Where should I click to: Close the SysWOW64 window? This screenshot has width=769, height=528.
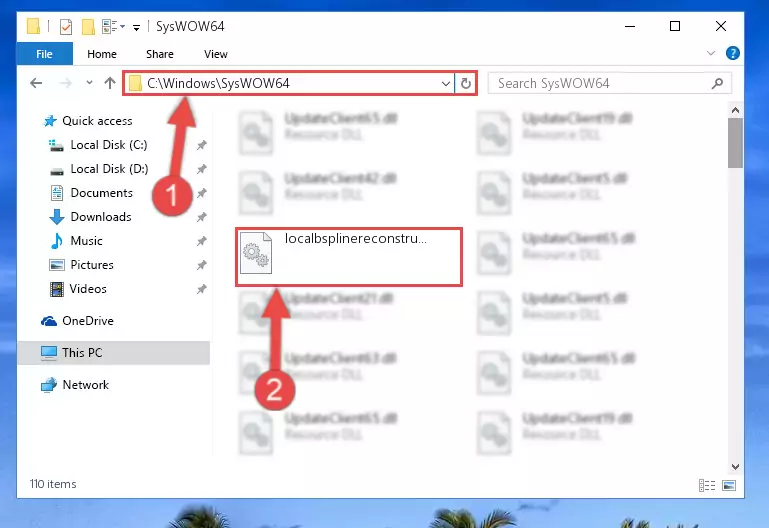click(721, 26)
